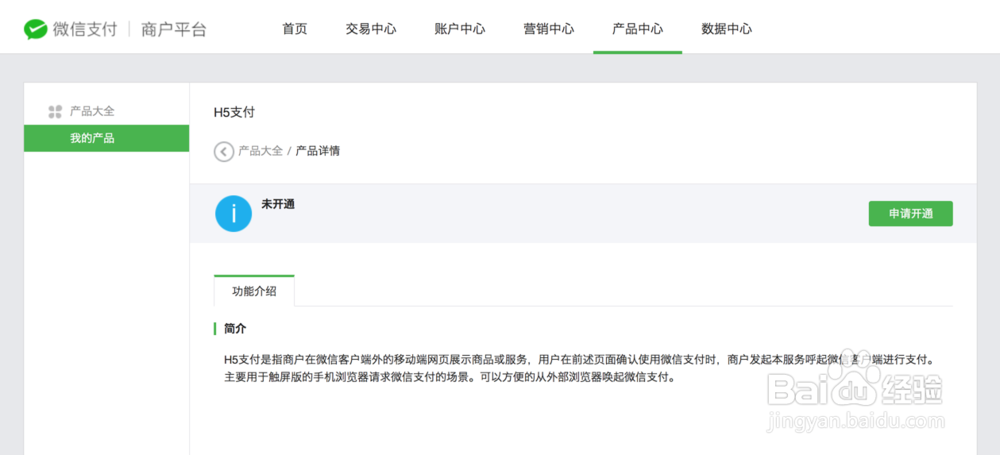
Task: Select the 产品中心 navigation tab
Action: (638, 29)
